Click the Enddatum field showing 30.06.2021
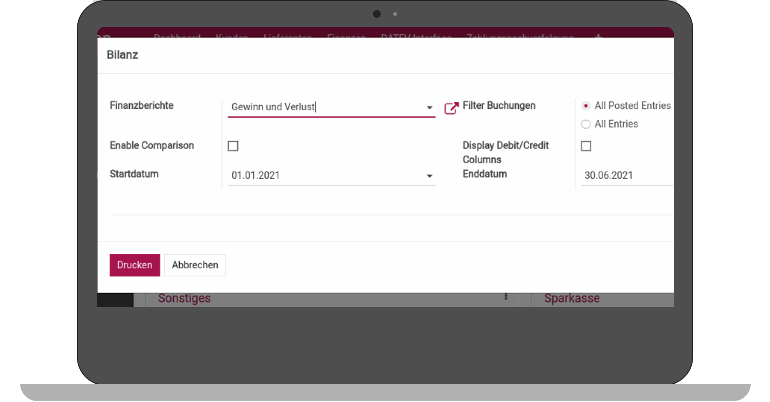 click(x=625, y=175)
